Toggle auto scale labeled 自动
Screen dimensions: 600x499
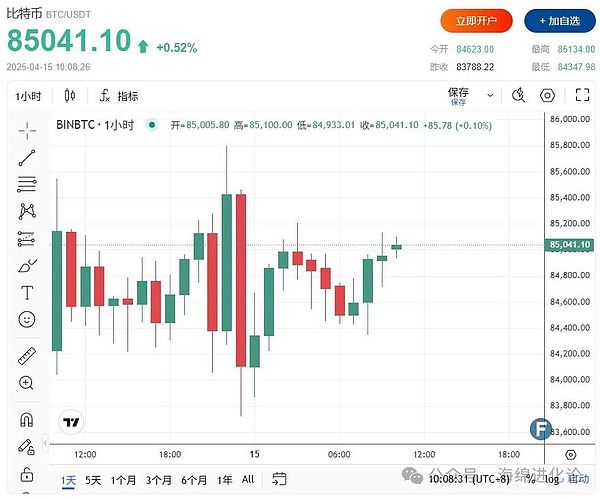(579, 480)
